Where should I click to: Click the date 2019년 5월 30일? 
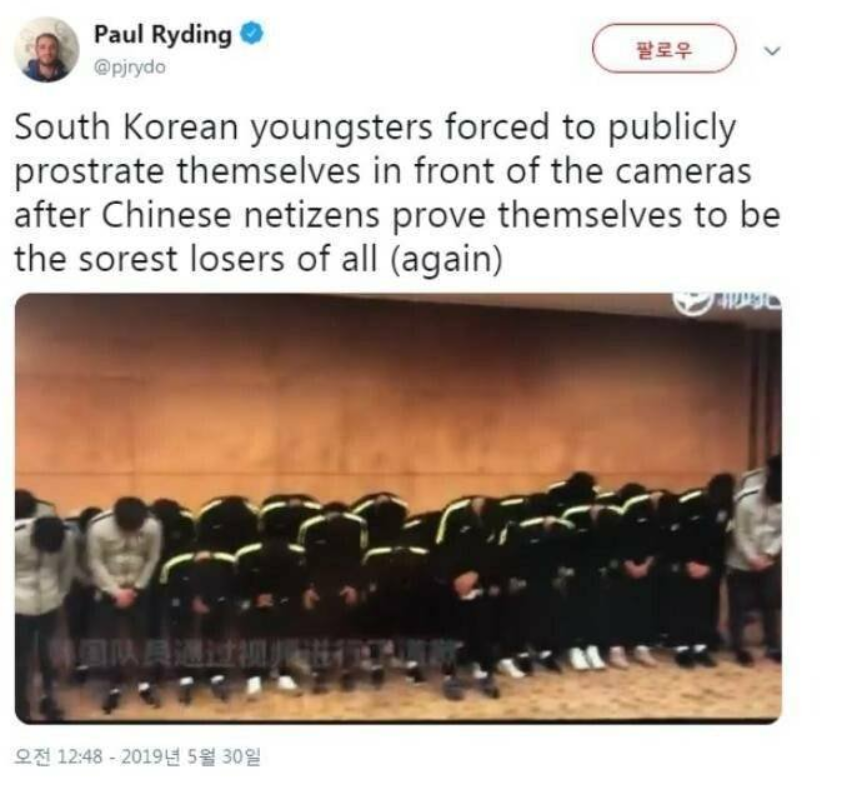pos(191,756)
